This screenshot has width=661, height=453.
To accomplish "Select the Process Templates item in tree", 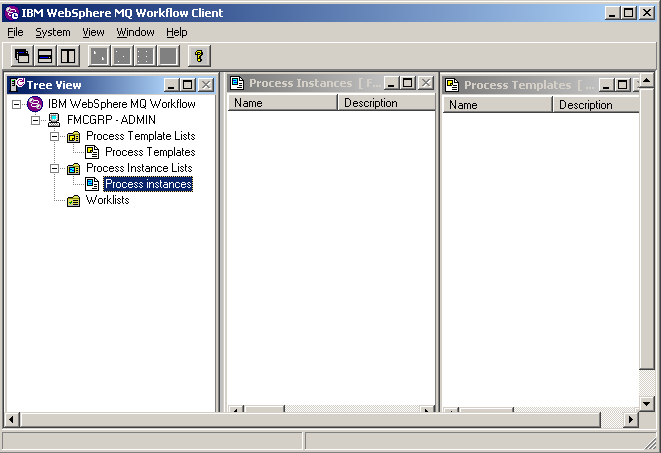I will point(149,152).
